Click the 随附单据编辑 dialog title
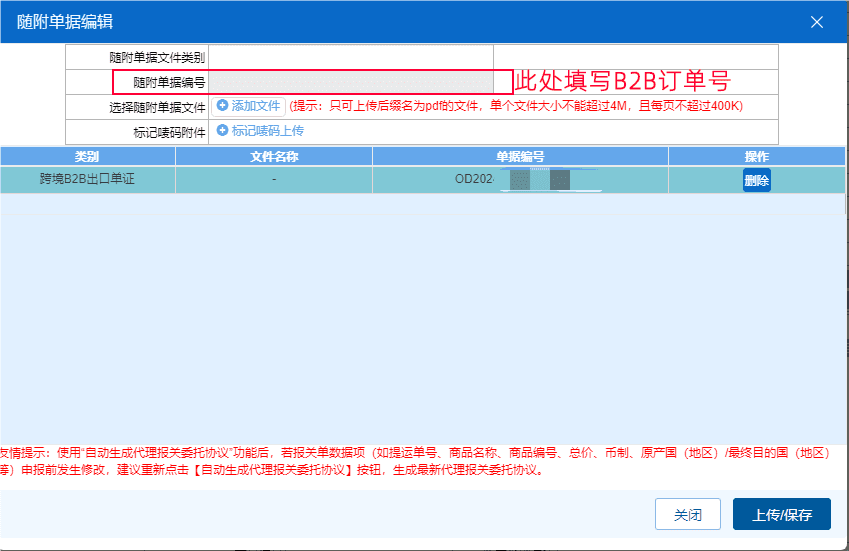 tap(64, 22)
